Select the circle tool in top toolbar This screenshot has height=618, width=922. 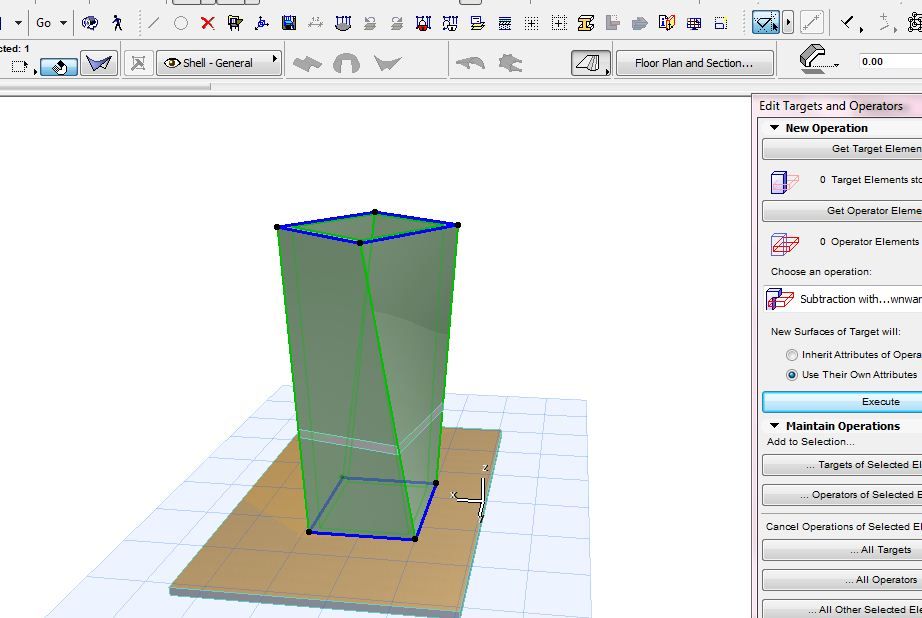pyautogui.click(x=181, y=23)
